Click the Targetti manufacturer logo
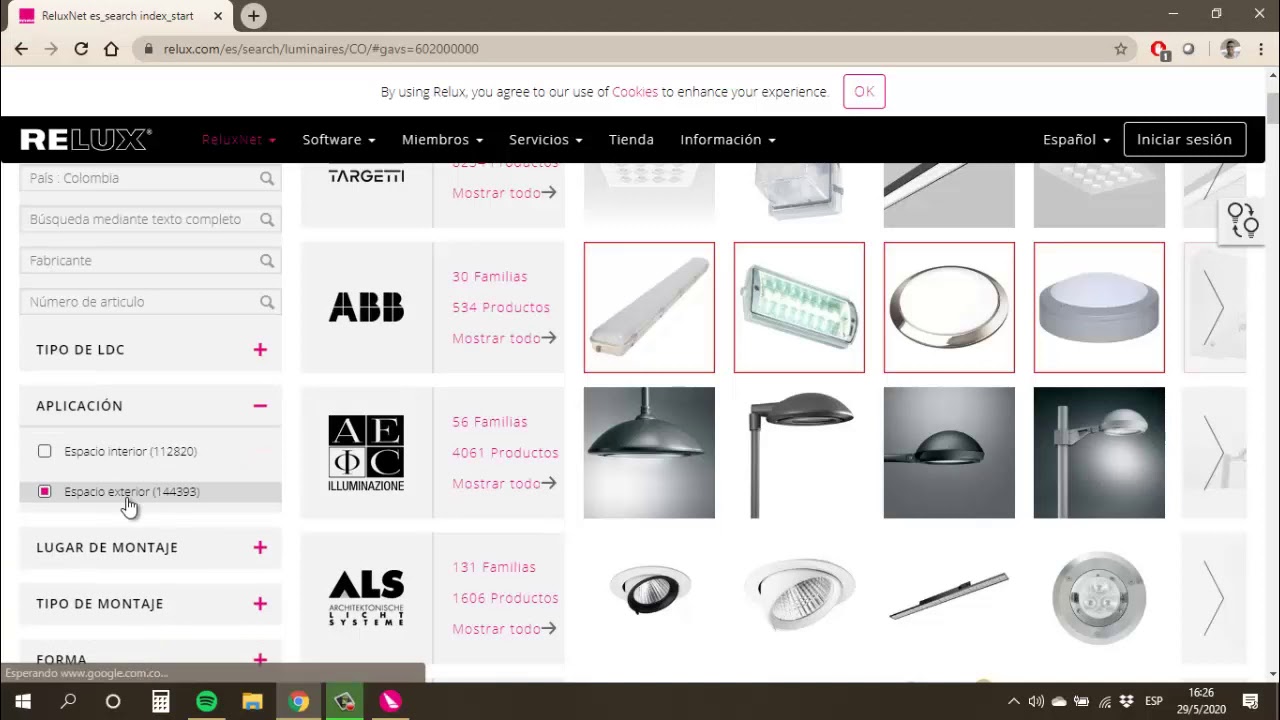Image resolution: width=1280 pixels, height=720 pixels. (366, 176)
